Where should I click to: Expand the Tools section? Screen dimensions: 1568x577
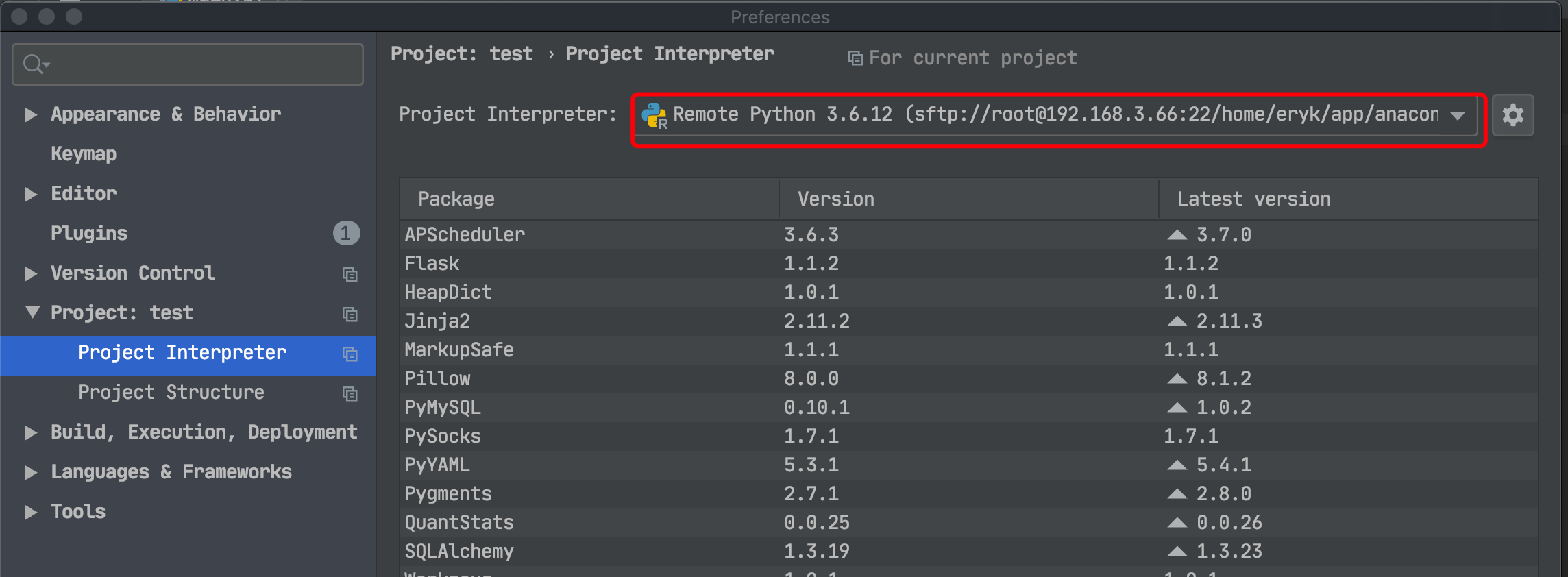point(30,512)
